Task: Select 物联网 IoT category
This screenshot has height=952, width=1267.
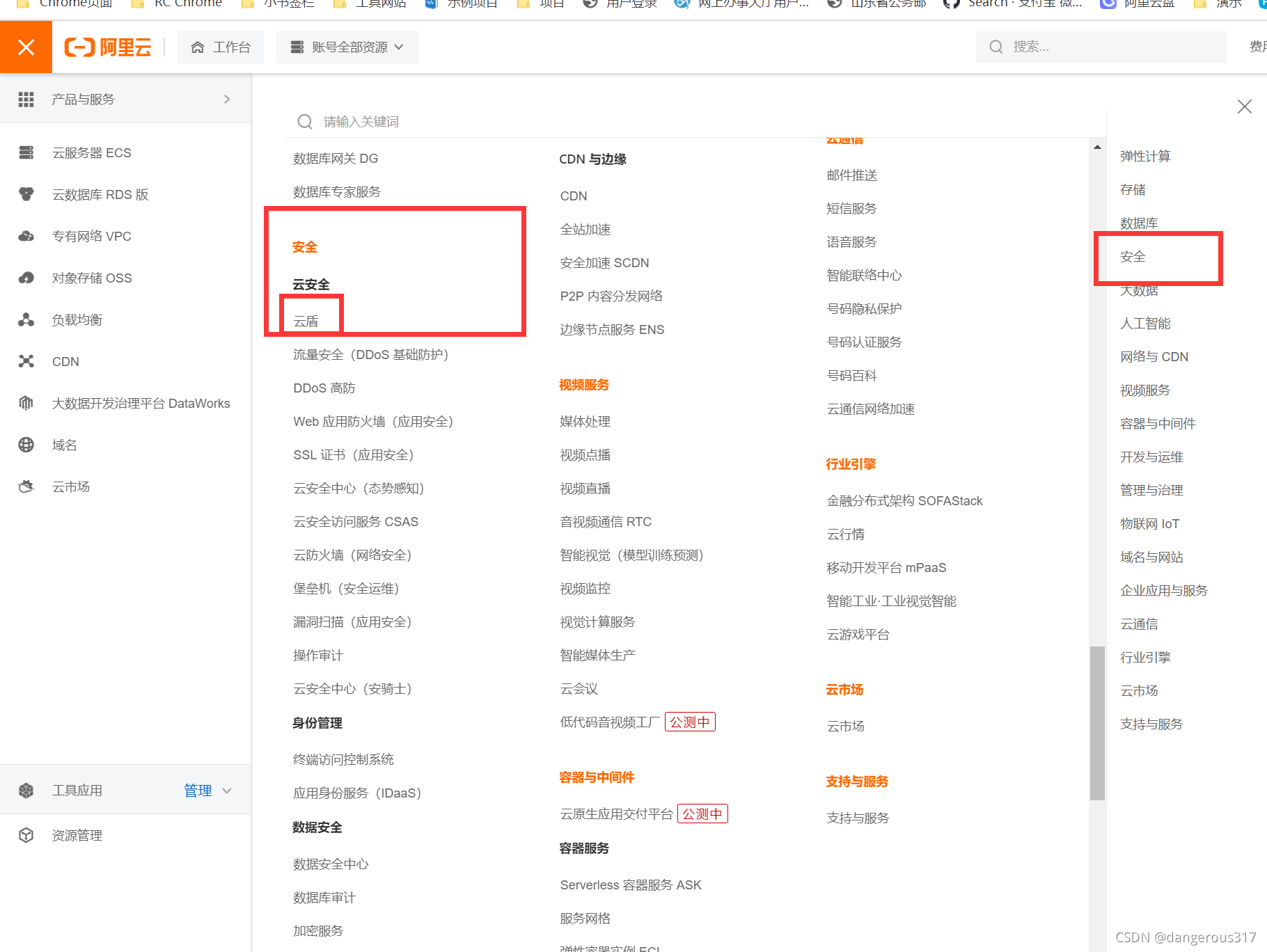Action: tap(1149, 524)
